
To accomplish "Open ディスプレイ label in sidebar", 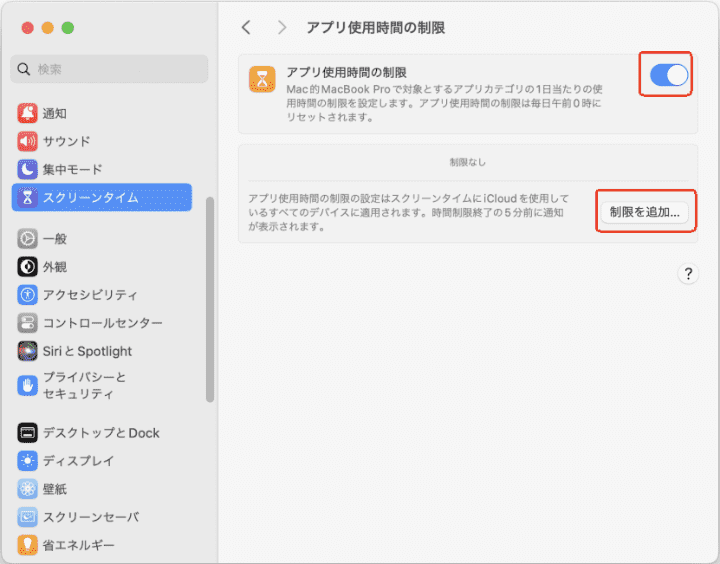I will [78, 461].
